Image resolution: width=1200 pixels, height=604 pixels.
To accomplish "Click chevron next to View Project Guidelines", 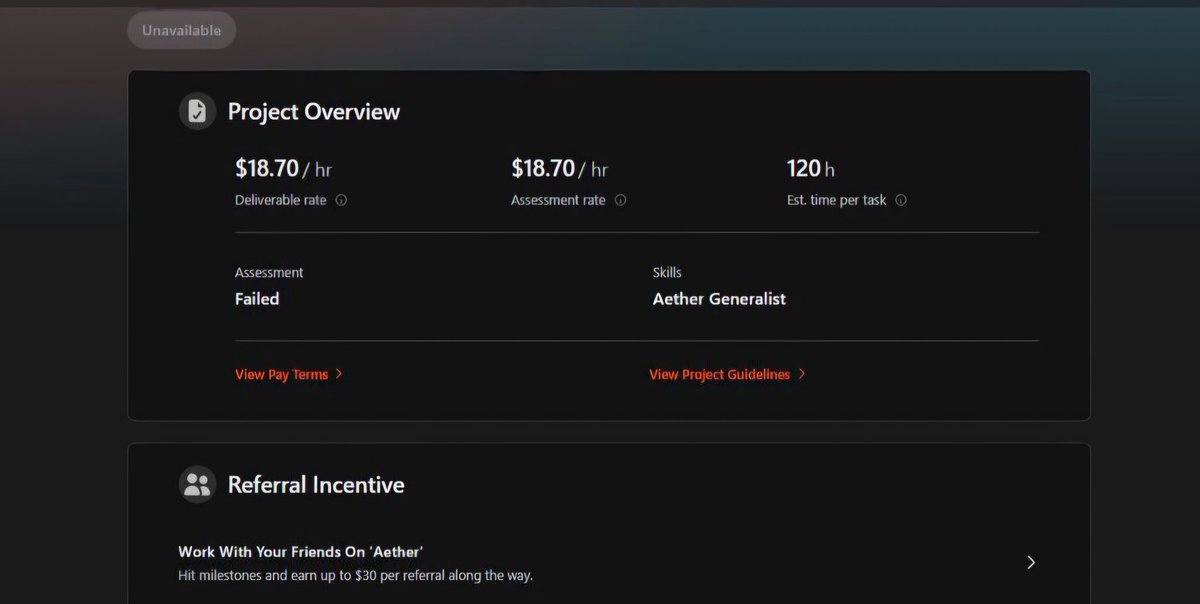I will coord(802,374).
